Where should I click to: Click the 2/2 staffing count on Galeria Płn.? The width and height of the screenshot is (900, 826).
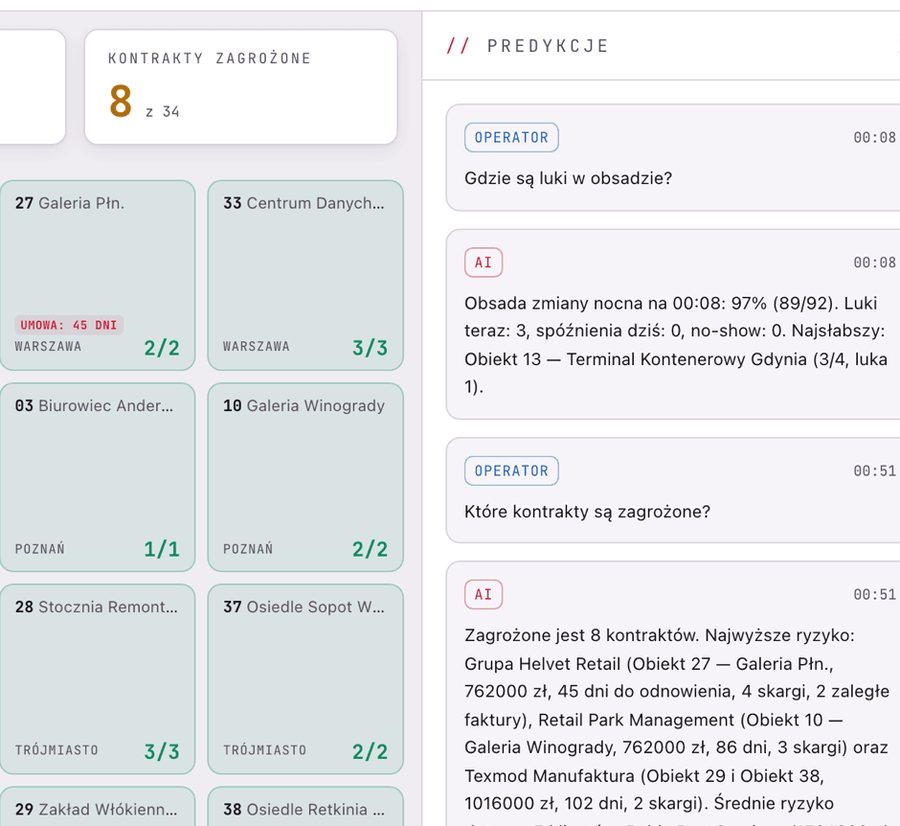(161, 348)
